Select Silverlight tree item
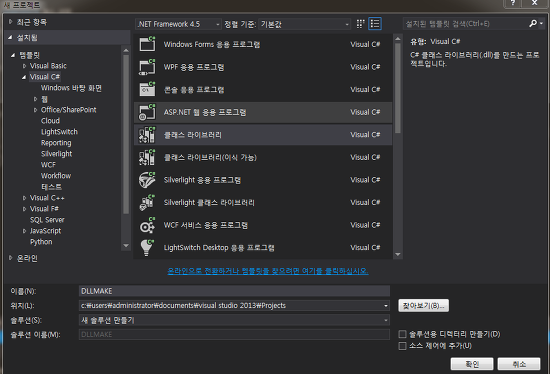The image size is (550, 374). tap(56, 154)
